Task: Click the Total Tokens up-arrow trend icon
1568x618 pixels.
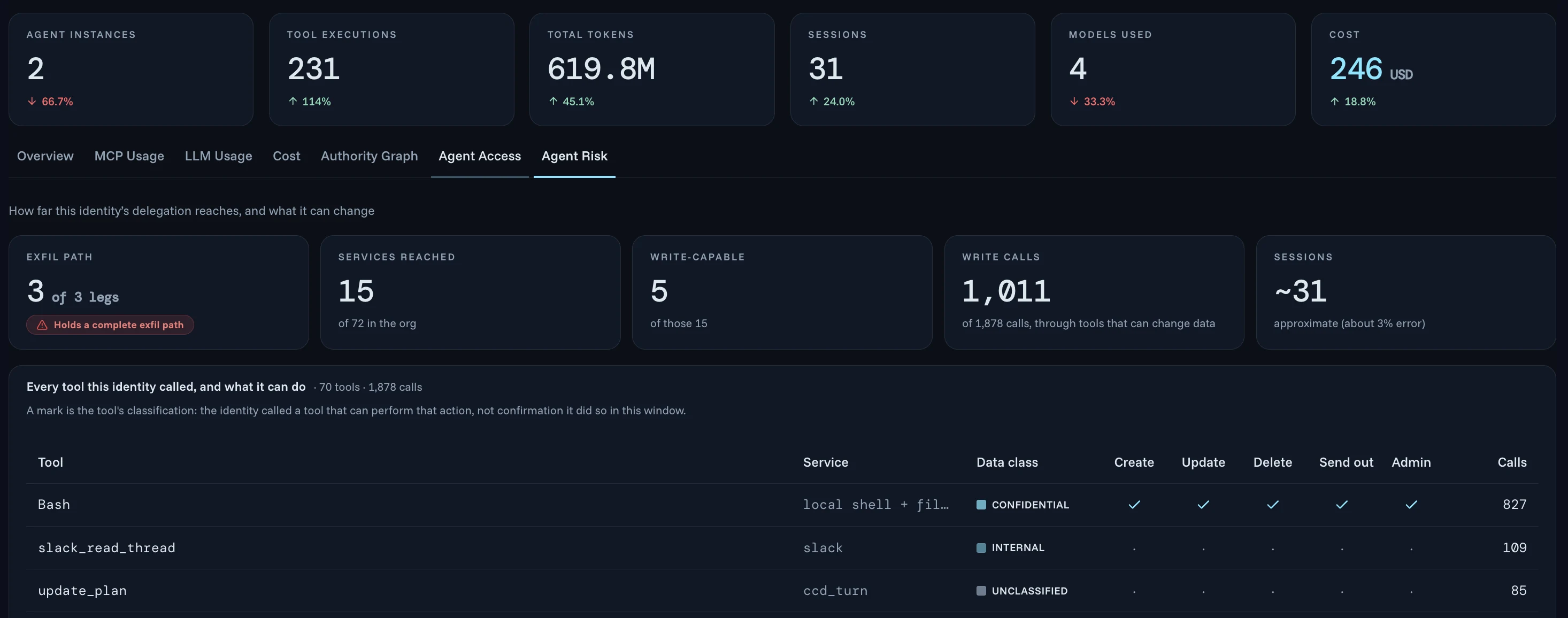Action: (552, 101)
